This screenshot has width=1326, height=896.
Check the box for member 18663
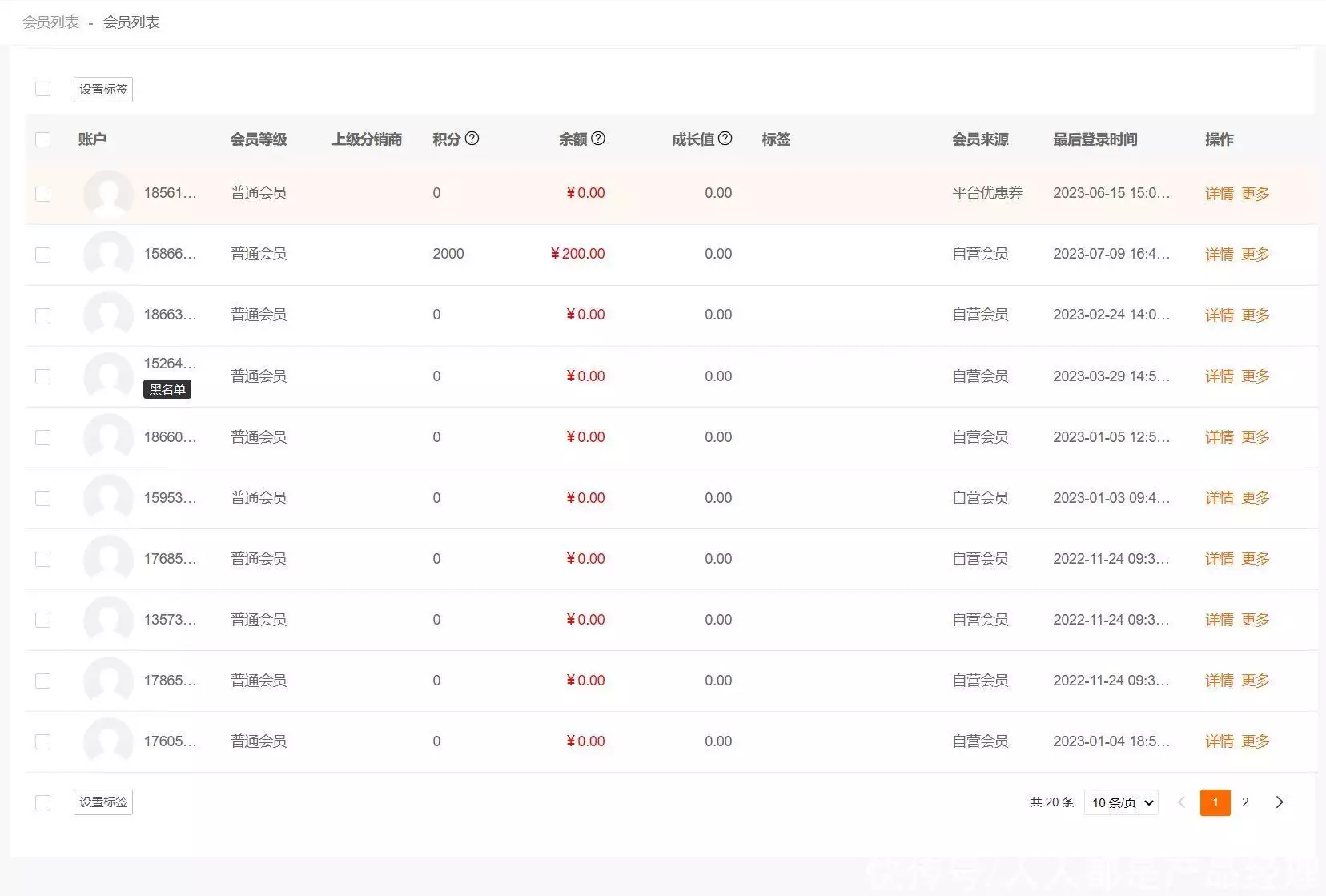point(43,315)
